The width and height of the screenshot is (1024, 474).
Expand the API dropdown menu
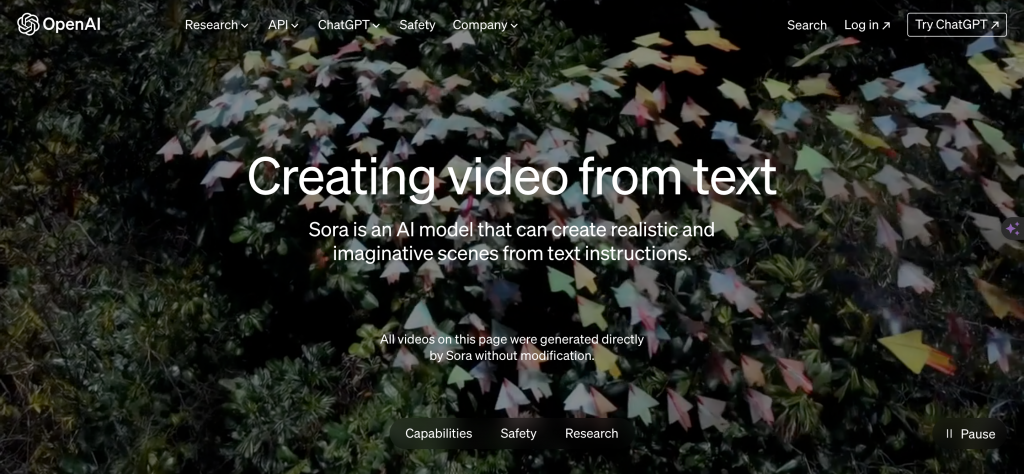point(283,25)
